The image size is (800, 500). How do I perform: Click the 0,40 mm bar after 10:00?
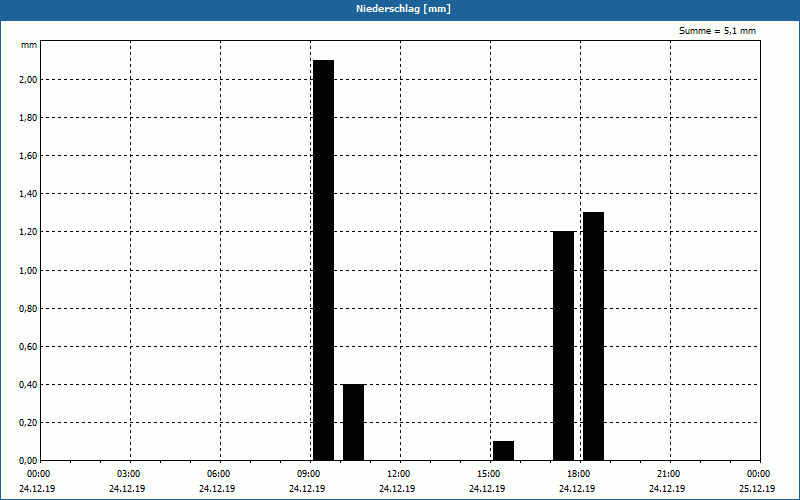(354, 422)
